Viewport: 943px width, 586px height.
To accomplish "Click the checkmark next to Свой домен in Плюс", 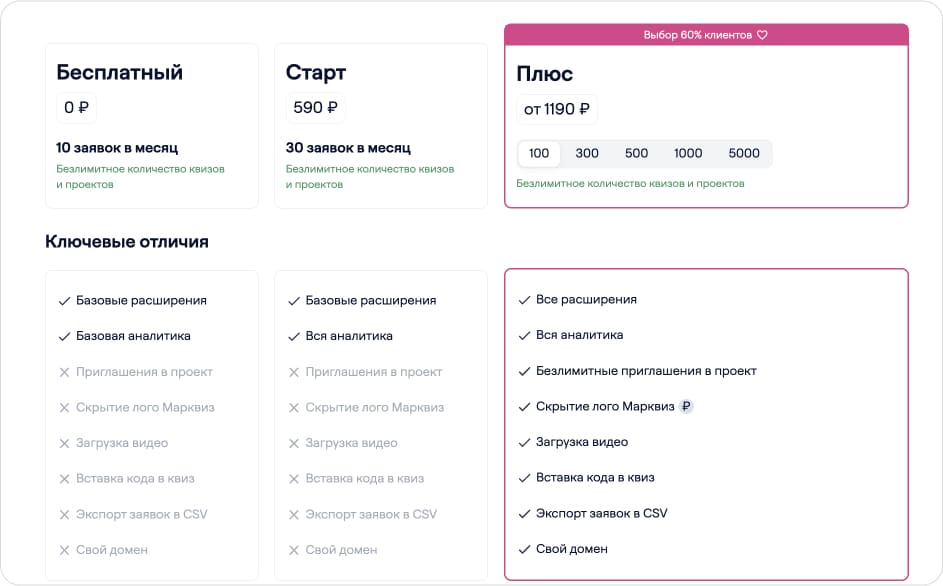I will pos(524,549).
